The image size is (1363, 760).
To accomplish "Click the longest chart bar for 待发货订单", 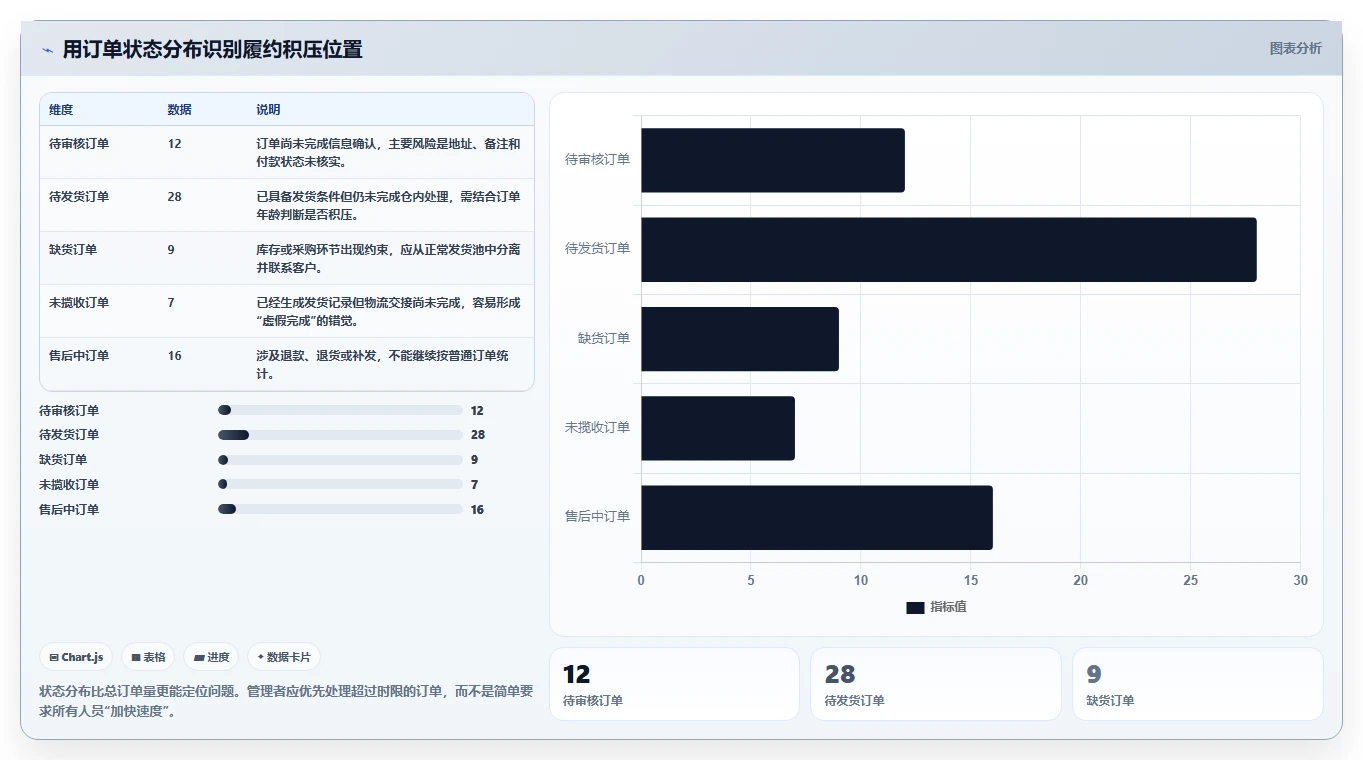I will pos(949,249).
